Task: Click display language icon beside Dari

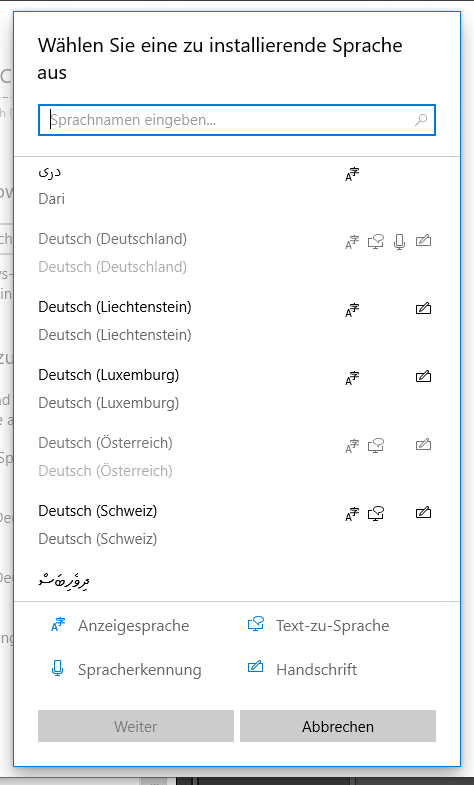Action: pos(352,174)
